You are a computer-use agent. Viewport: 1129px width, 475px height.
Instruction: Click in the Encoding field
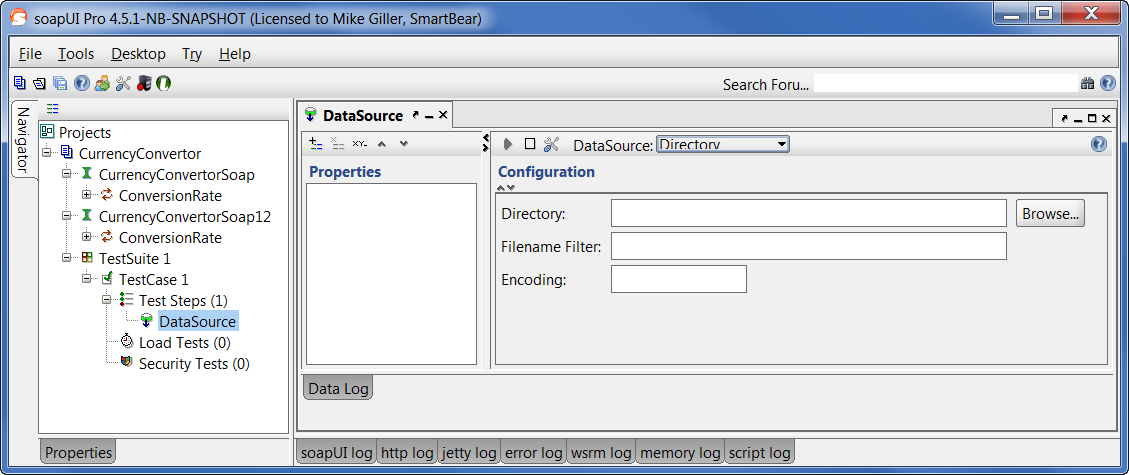[679, 279]
